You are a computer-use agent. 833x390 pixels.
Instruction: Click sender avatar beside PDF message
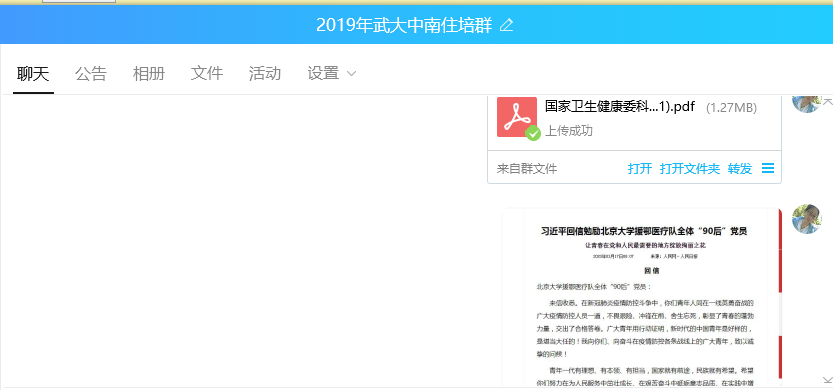[806, 104]
